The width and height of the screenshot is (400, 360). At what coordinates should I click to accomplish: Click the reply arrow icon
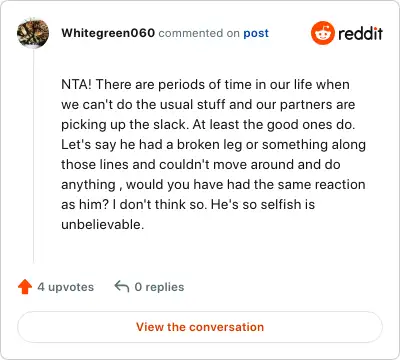[x=122, y=286]
